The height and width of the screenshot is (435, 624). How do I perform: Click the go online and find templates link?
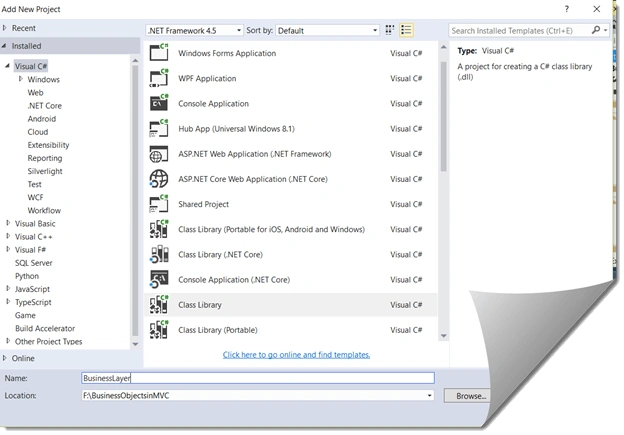tap(296, 354)
